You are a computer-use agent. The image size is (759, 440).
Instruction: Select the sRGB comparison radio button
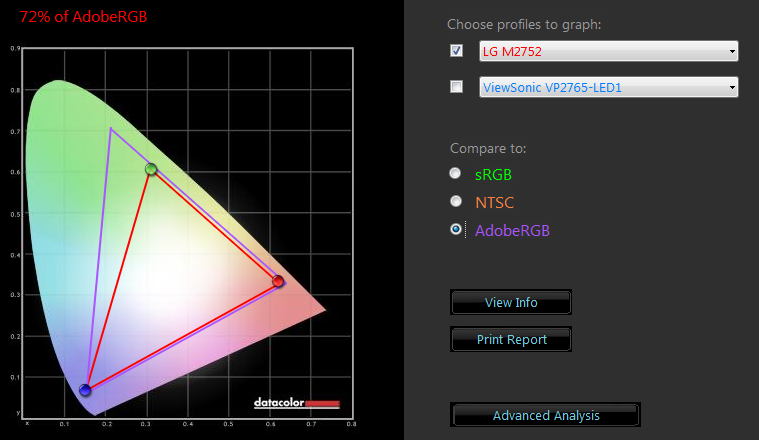pyautogui.click(x=456, y=173)
